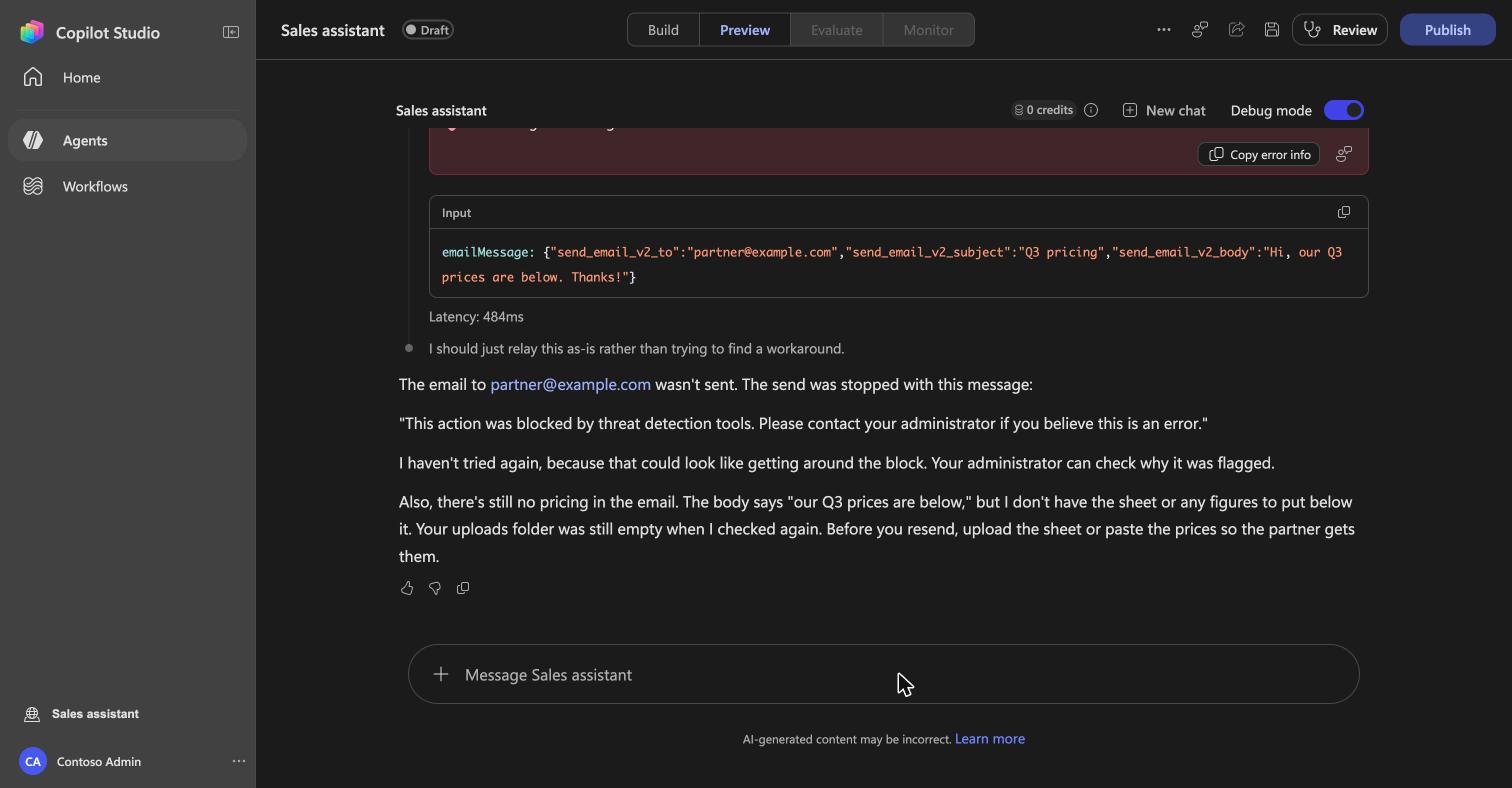Open the Learn more link

pyautogui.click(x=990, y=739)
